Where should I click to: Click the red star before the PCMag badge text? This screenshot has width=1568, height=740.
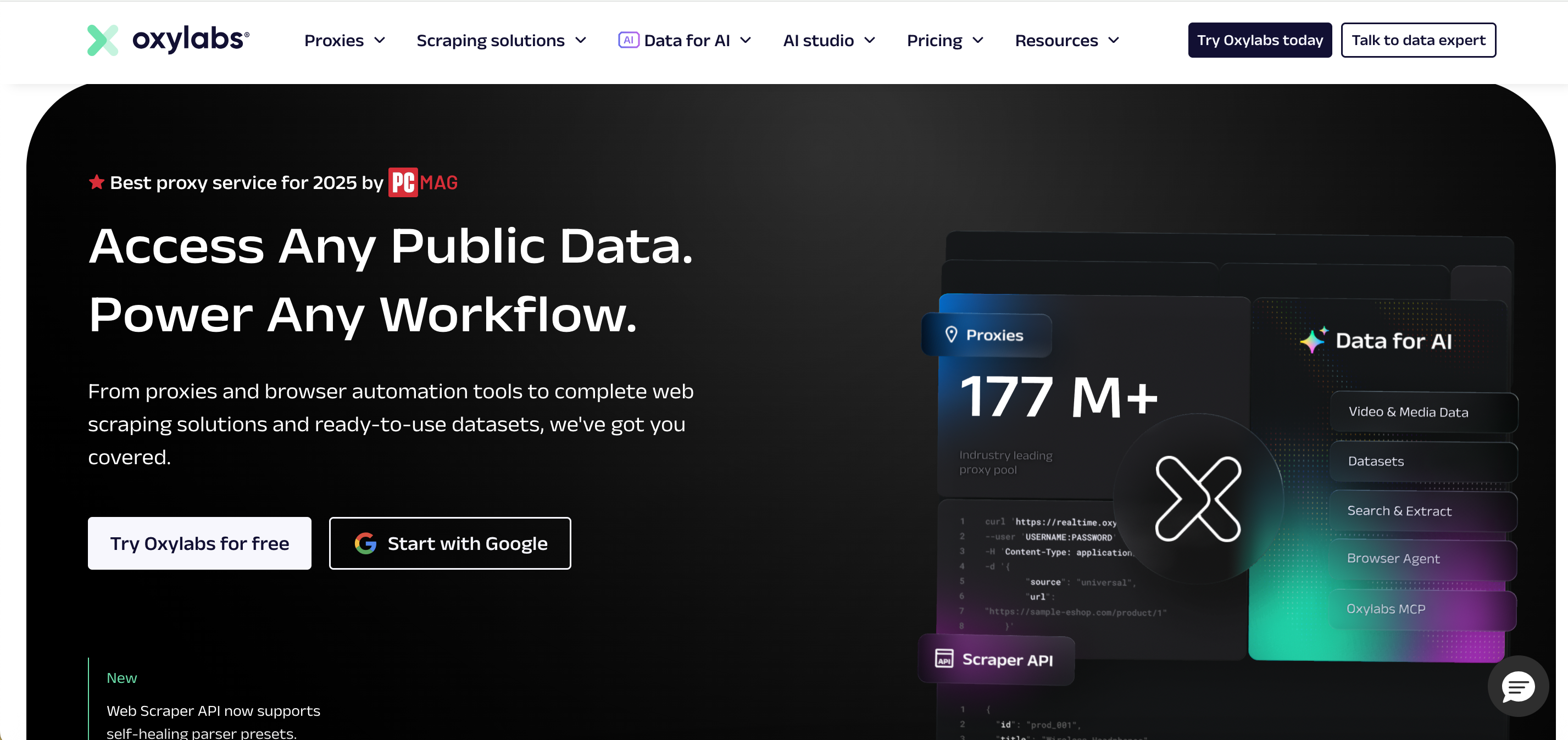pos(96,181)
